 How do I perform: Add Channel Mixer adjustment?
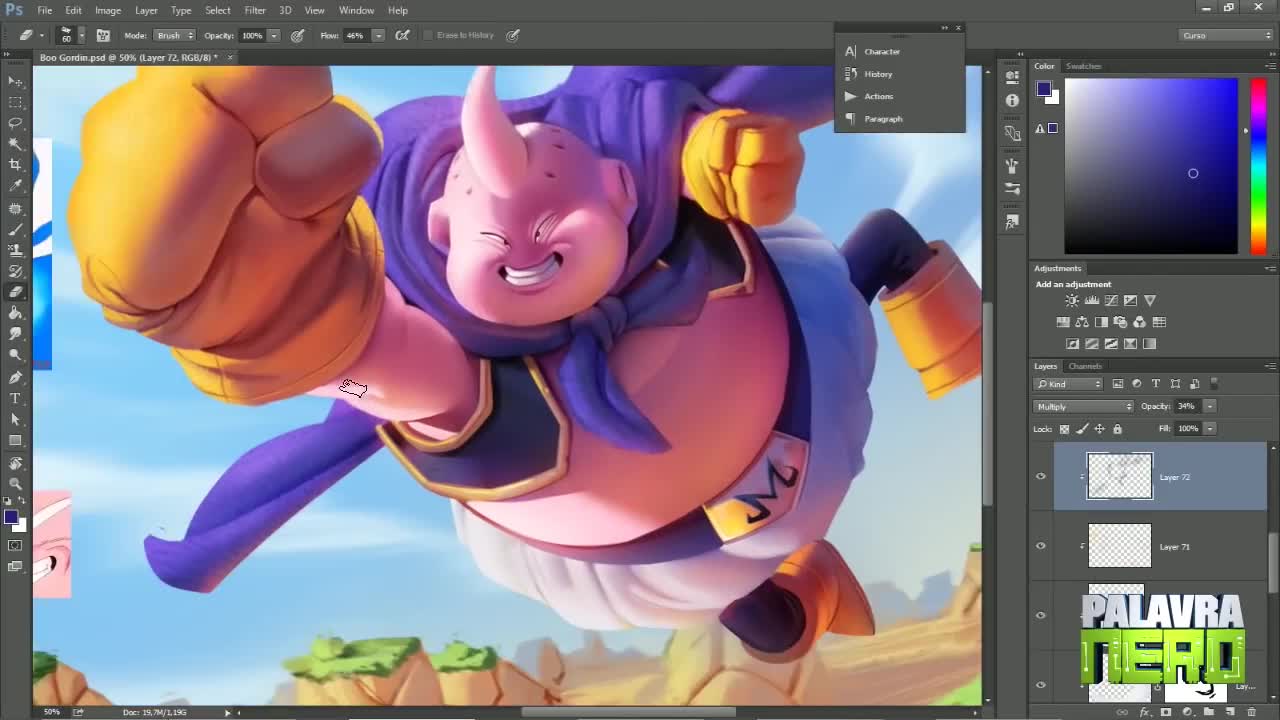pyautogui.click(x=1140, y=322)
